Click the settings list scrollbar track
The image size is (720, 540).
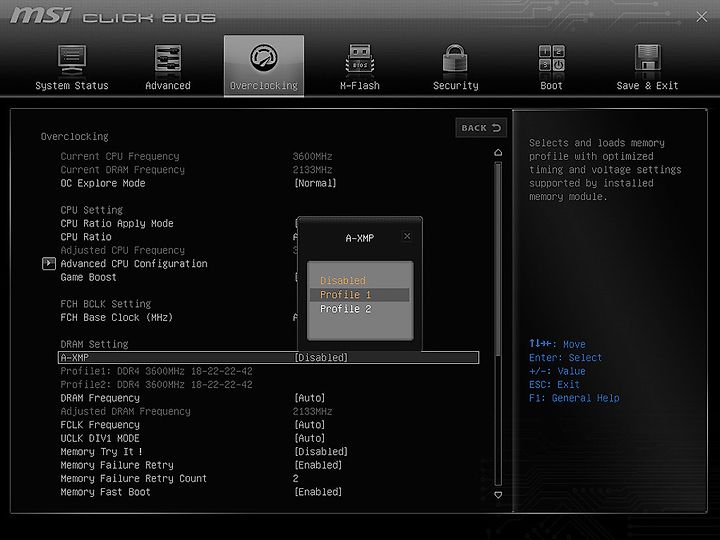pyautogui.click(x=498, y=324)
